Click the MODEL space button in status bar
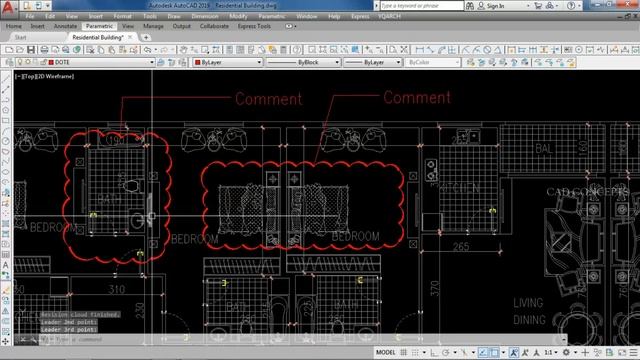The image size is (640, 360). pos(385,352)
